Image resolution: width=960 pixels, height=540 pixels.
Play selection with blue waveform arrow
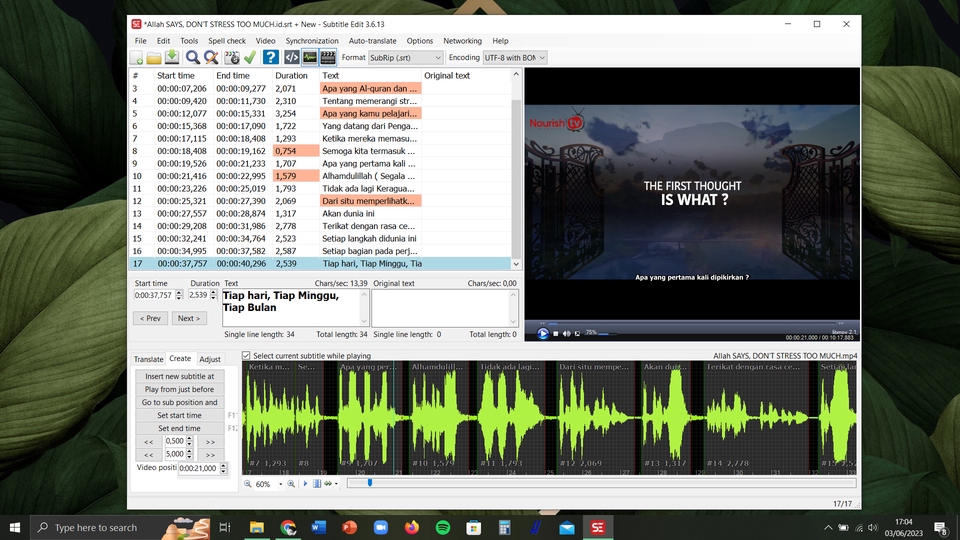(305, 484)
